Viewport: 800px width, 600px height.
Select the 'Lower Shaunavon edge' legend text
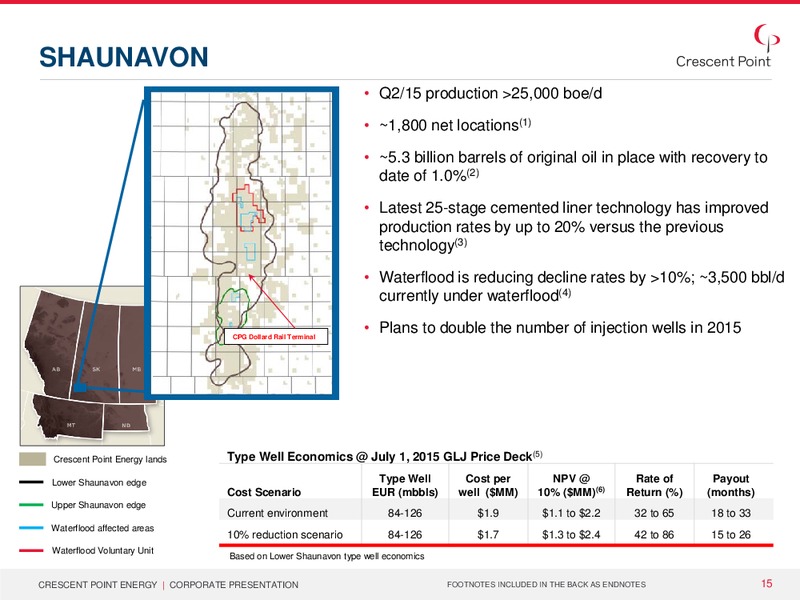tap(99, 482)
